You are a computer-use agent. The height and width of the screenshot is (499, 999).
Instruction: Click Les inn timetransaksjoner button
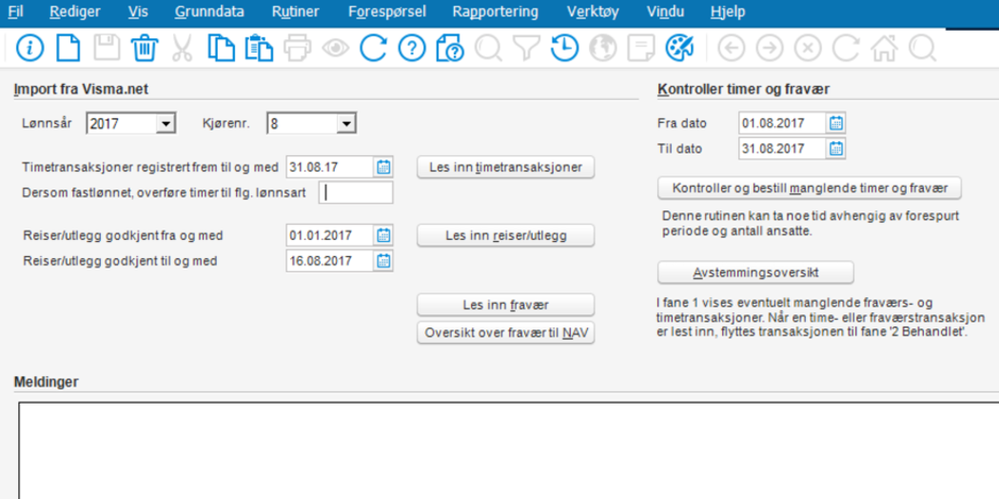505,168
